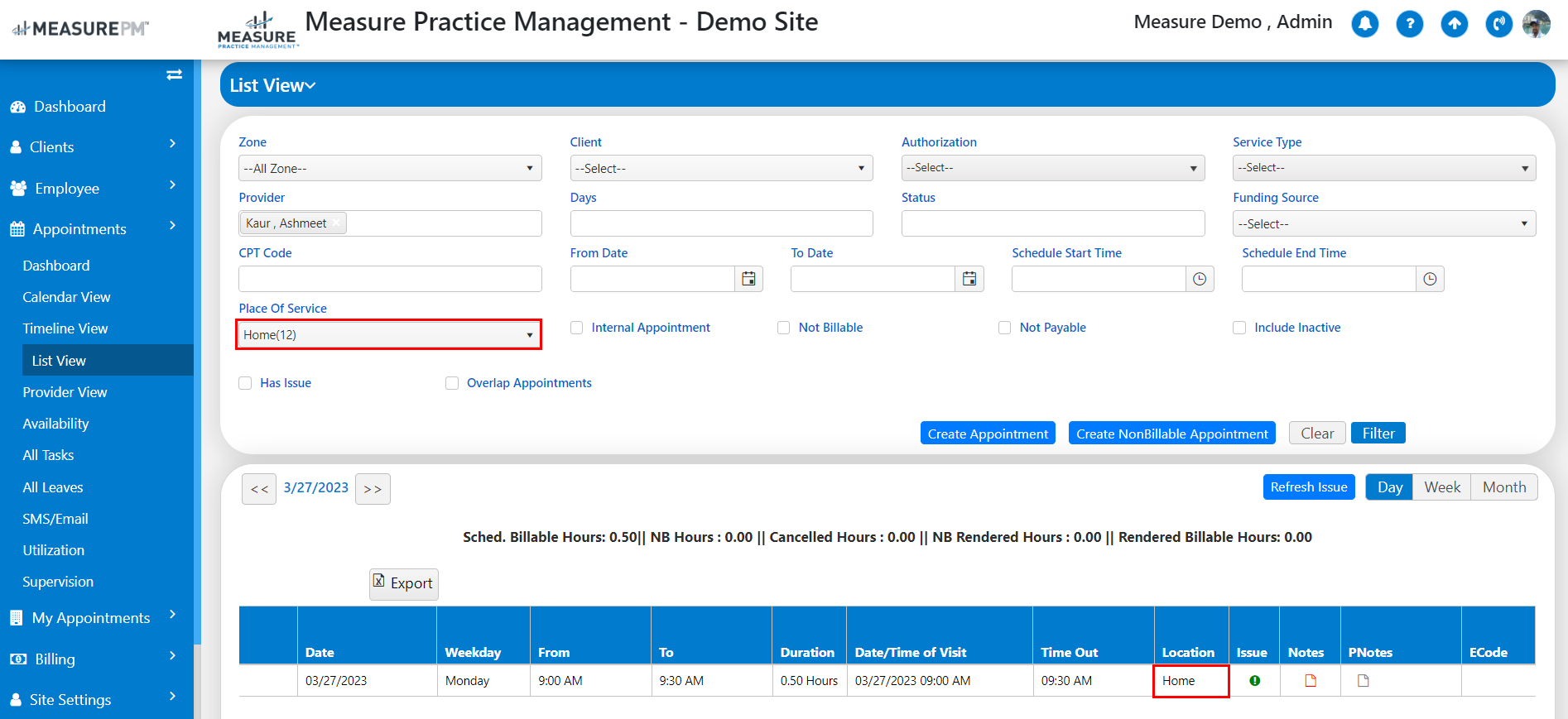Click the Days input field
The width and height of the screenshot is (1568, 719).
(x=721, y=223)
